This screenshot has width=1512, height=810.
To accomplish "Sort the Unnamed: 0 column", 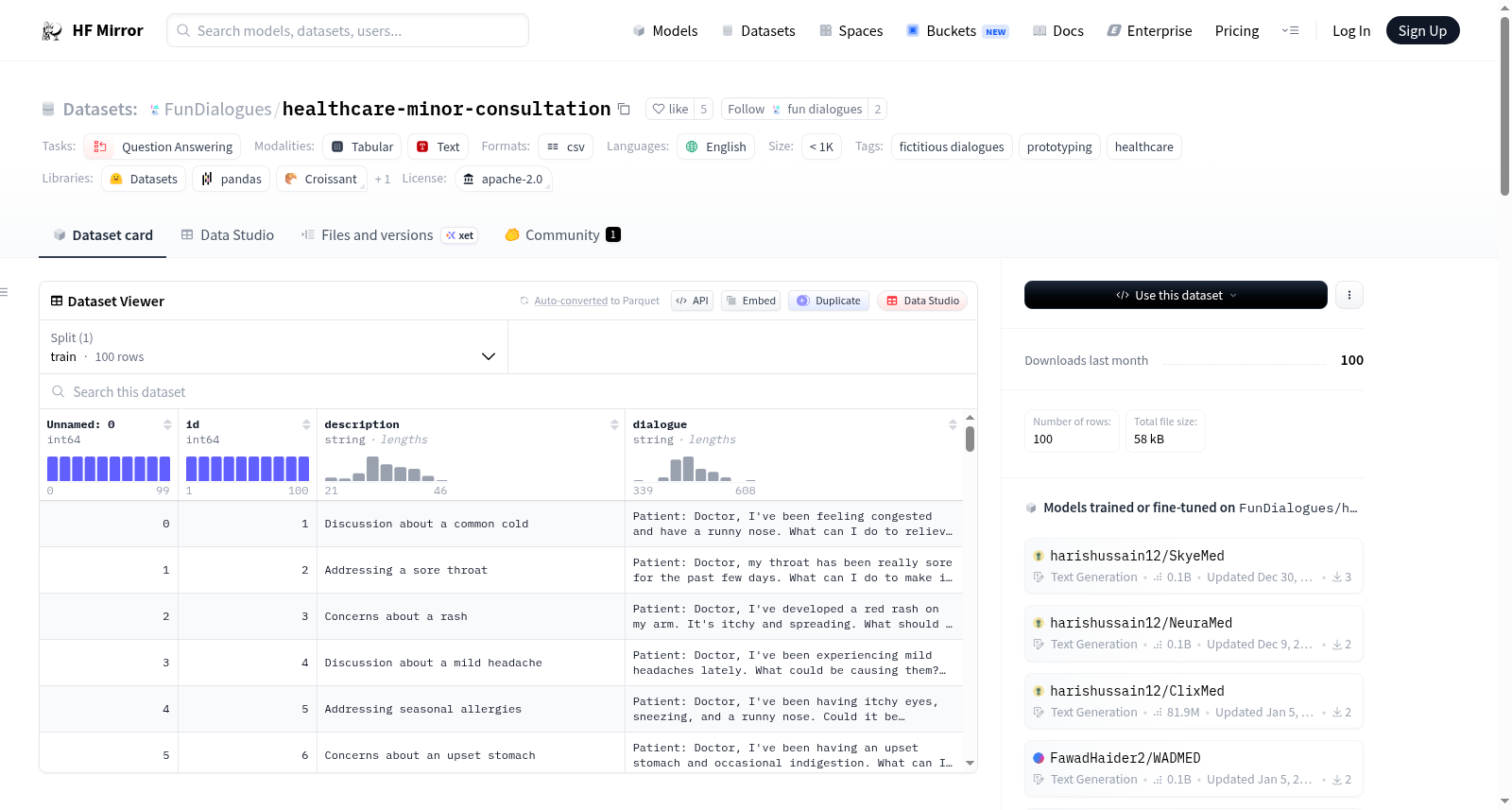I will pyautogui.click(x=167, y=424).
